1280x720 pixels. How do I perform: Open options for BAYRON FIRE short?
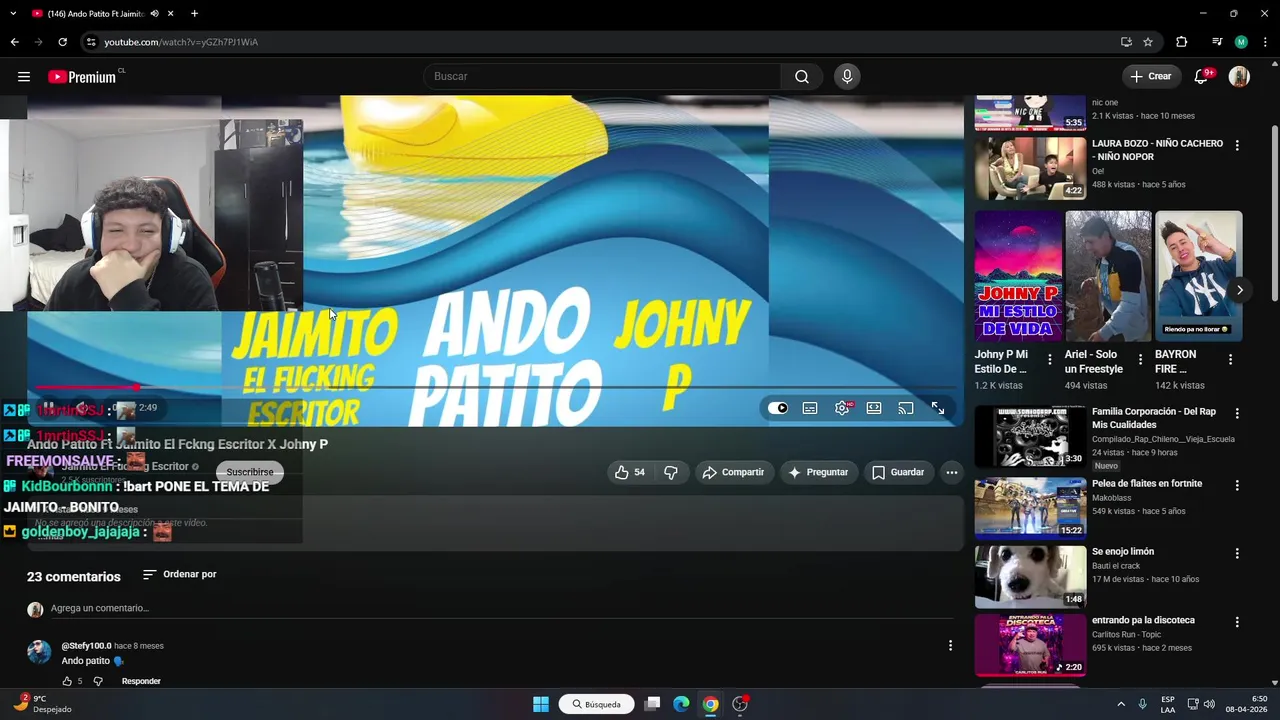[x=1230, y=360]
